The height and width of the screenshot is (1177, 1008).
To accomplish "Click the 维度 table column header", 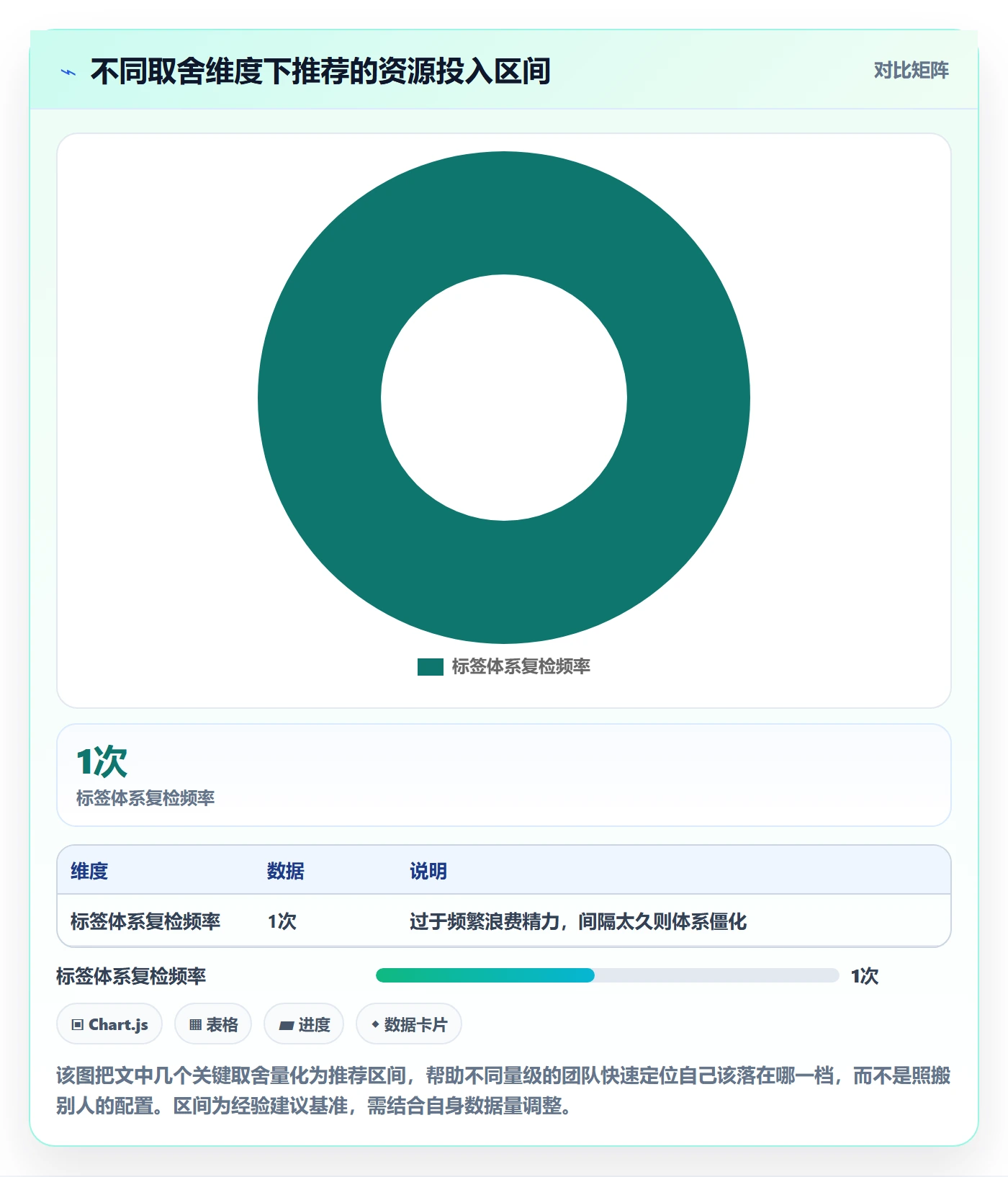I will (89, 871).
